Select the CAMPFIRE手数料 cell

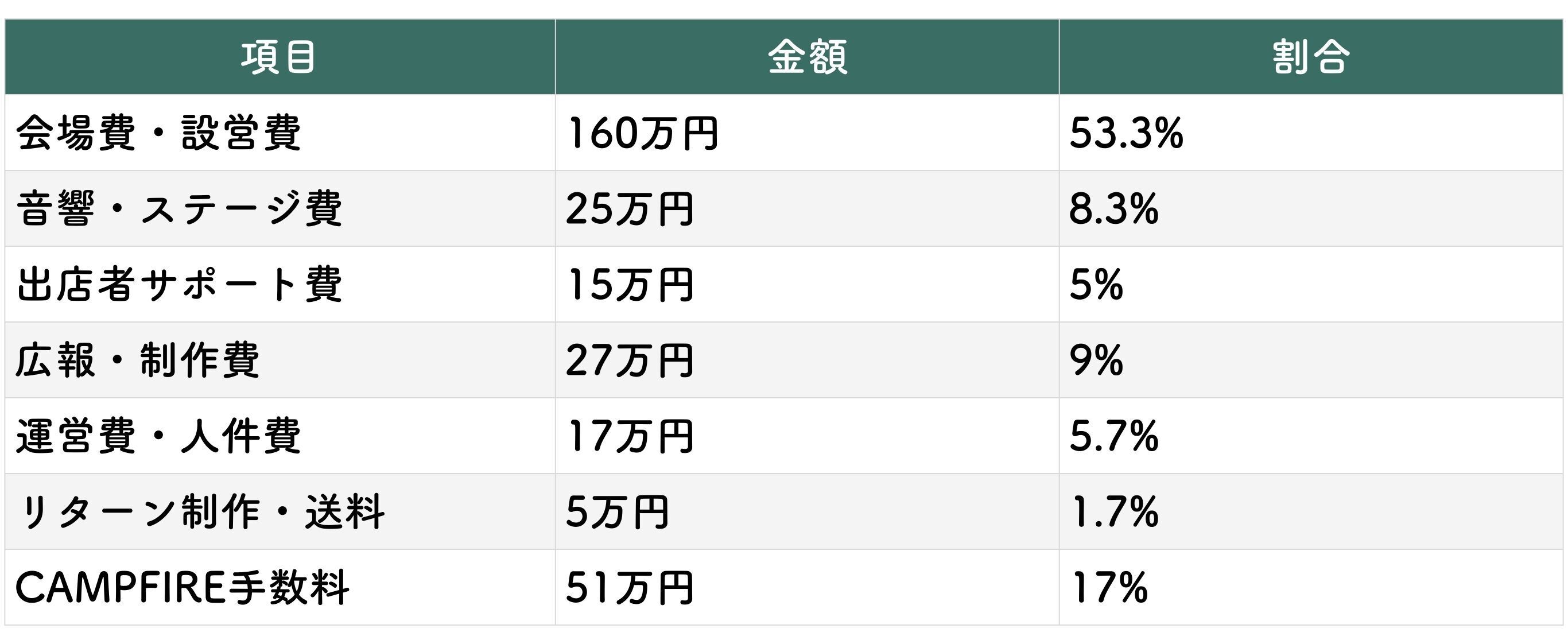(x=183, y=587)
